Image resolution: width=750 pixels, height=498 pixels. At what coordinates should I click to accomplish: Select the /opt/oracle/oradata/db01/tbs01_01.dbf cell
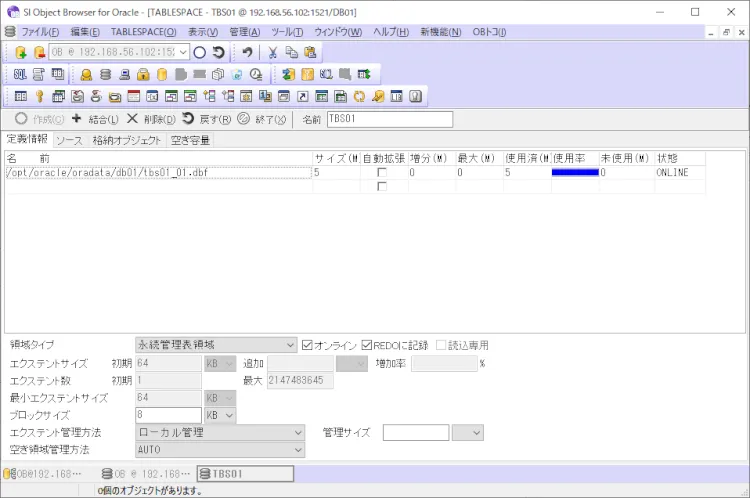158,172
